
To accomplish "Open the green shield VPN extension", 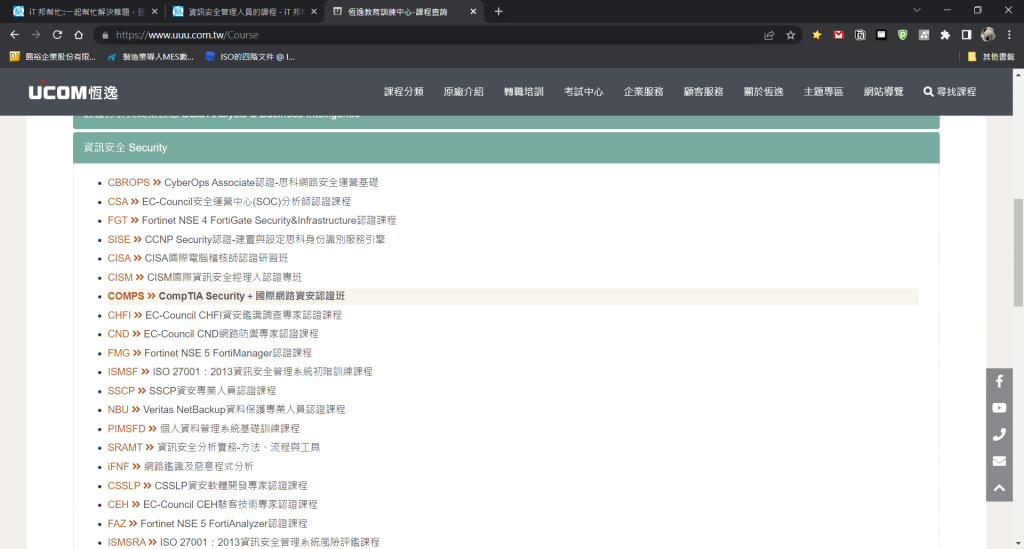I will (903, 35).
